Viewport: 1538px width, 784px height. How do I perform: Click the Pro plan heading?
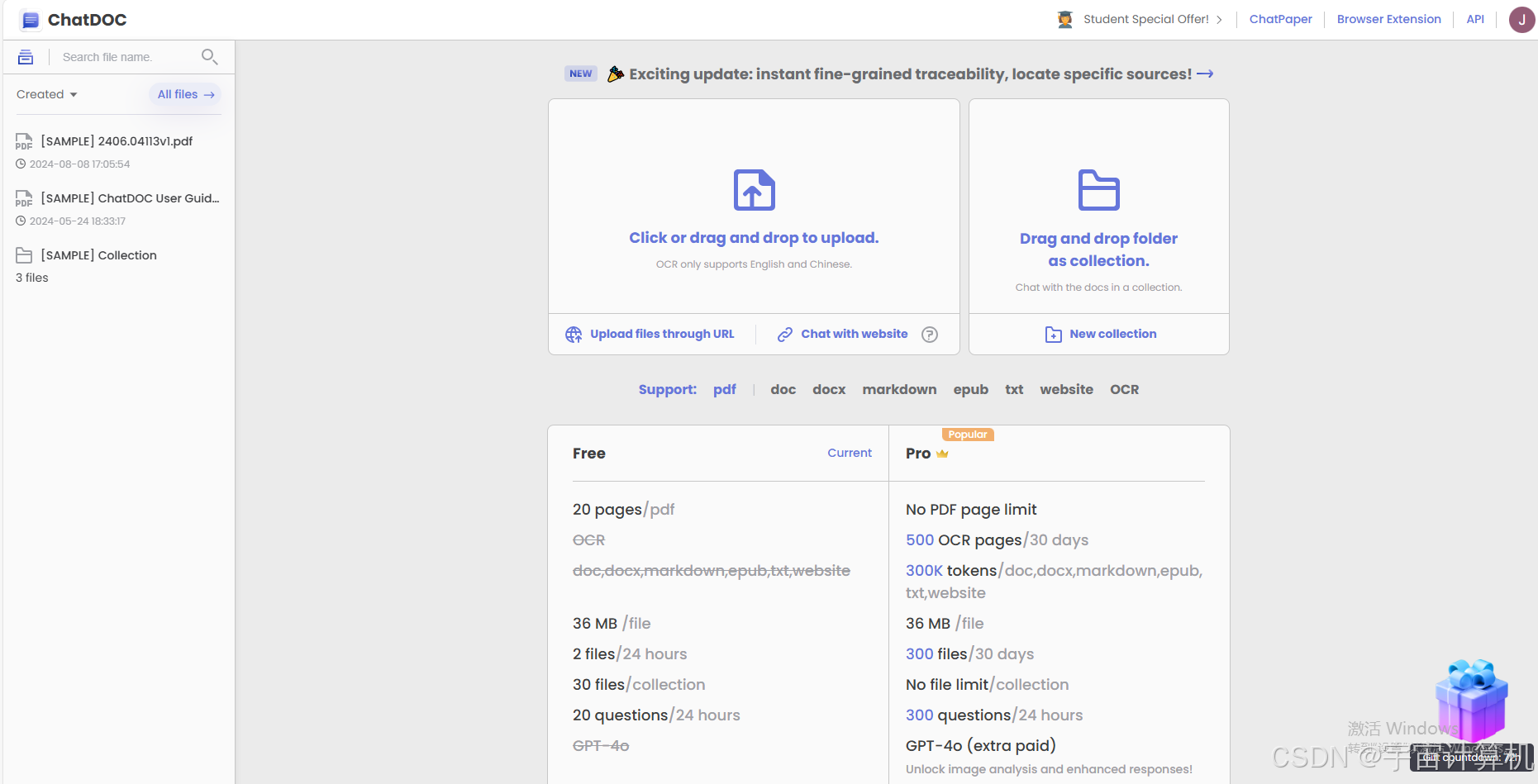tap(918, 454)
